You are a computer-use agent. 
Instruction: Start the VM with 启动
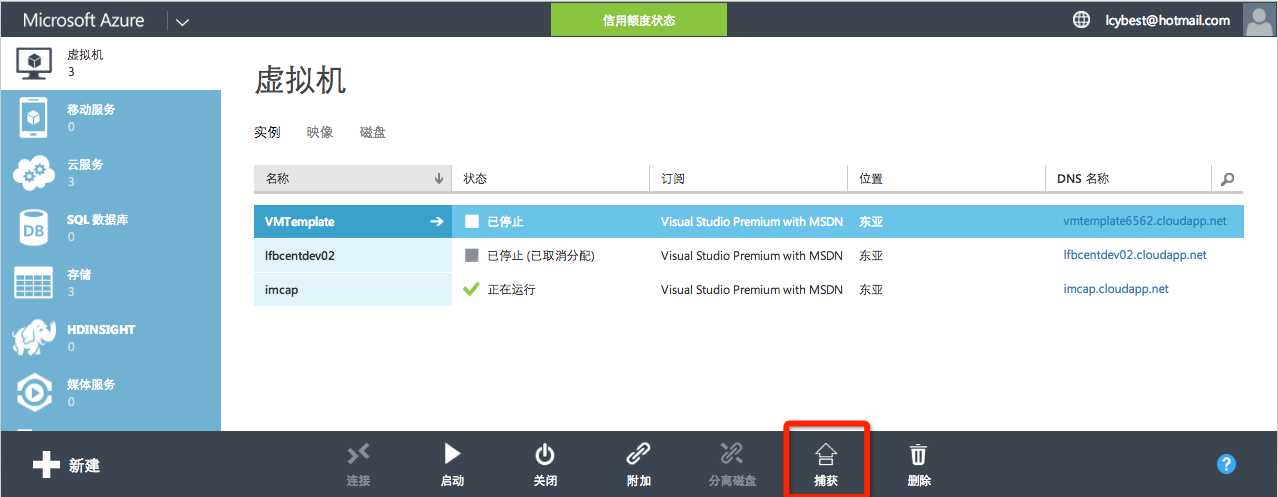pos(452,465)
